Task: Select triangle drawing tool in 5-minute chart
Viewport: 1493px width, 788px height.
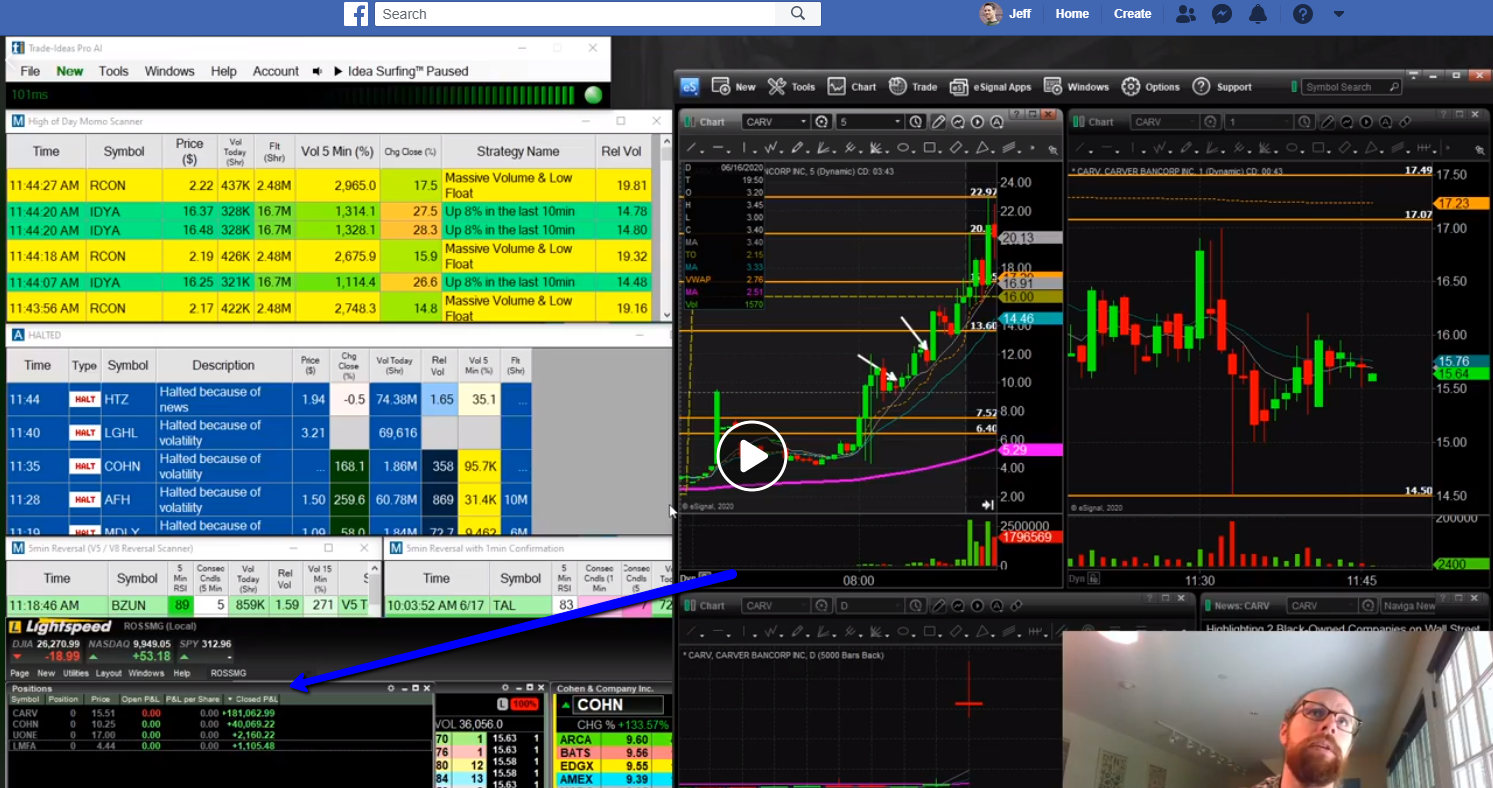Action: pyautogui.click(x=984, y=148)
